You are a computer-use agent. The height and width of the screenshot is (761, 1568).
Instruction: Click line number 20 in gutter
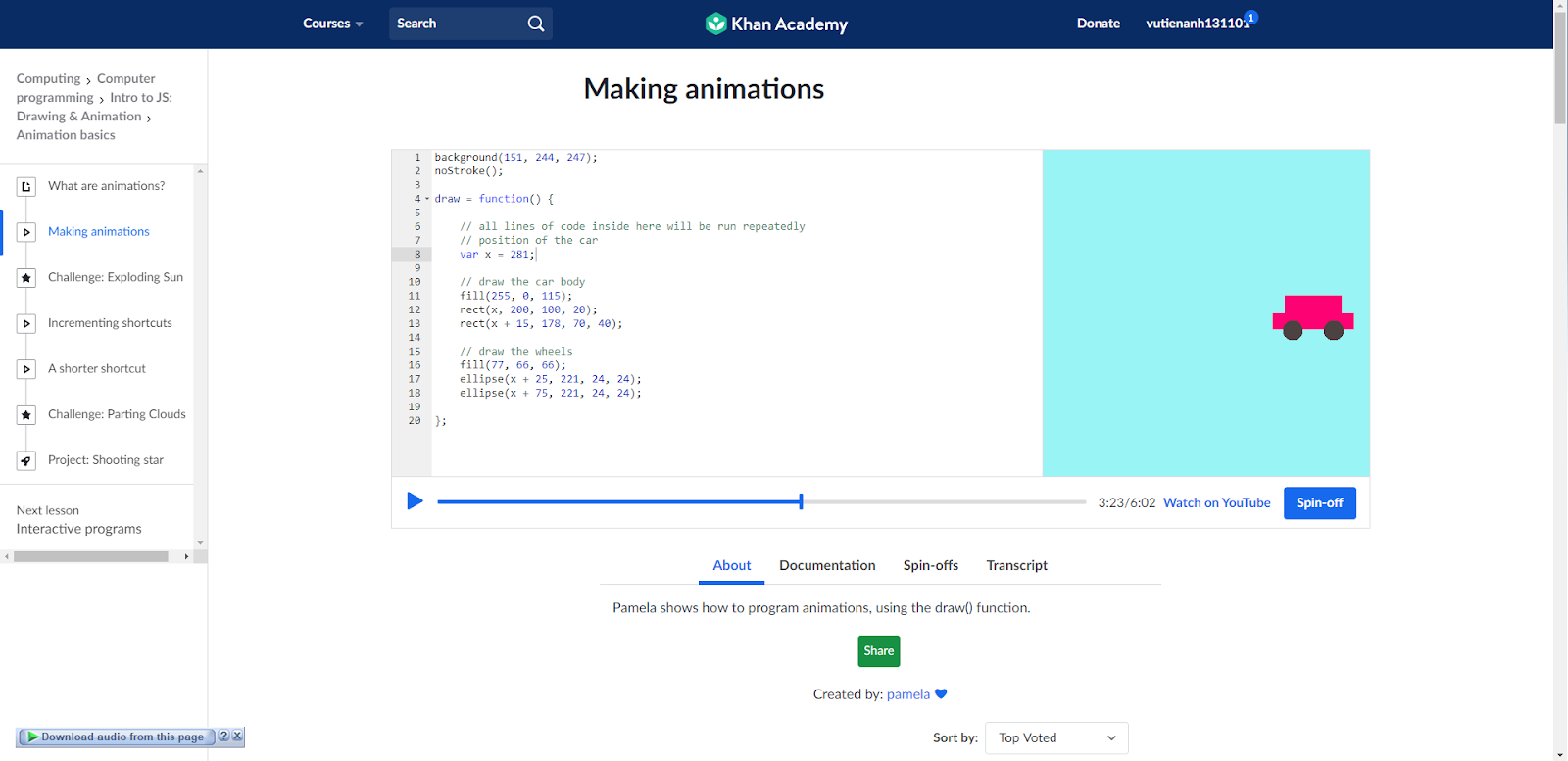(415, 421)
